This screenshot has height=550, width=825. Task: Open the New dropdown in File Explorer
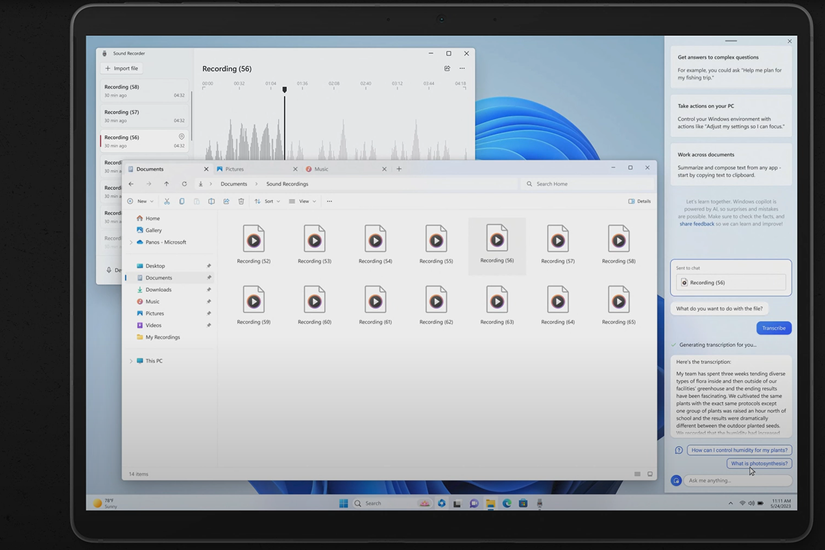pyautogui.click(x=140, y=201)
